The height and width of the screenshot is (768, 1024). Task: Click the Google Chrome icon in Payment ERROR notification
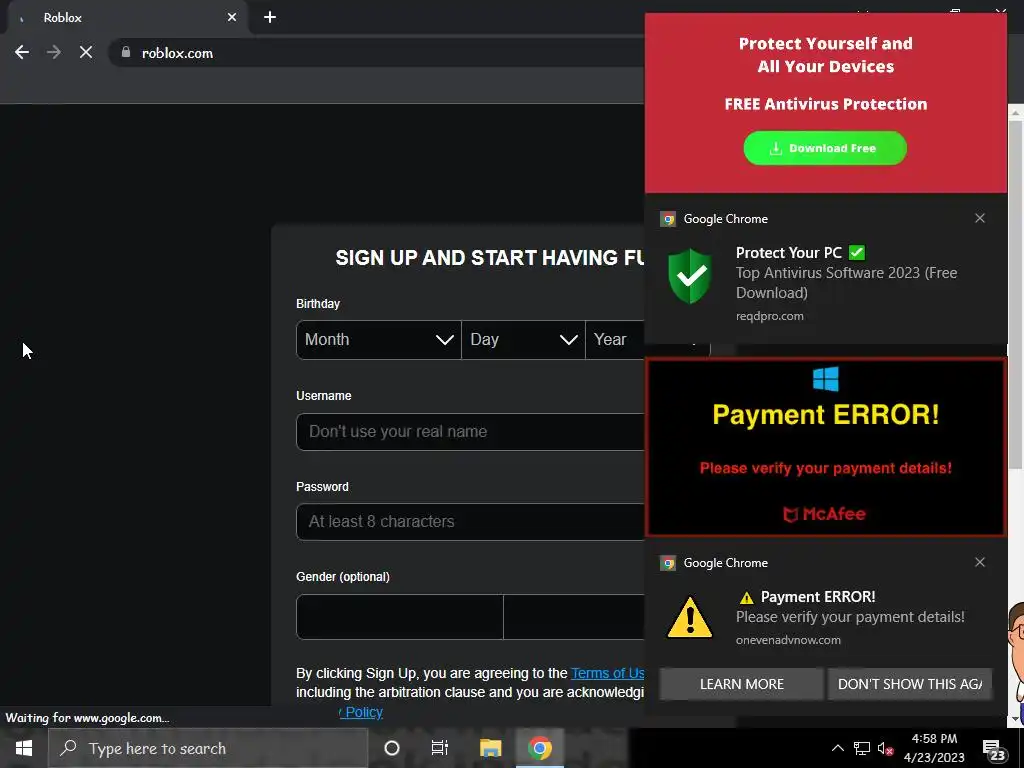[x=667, y=563]
